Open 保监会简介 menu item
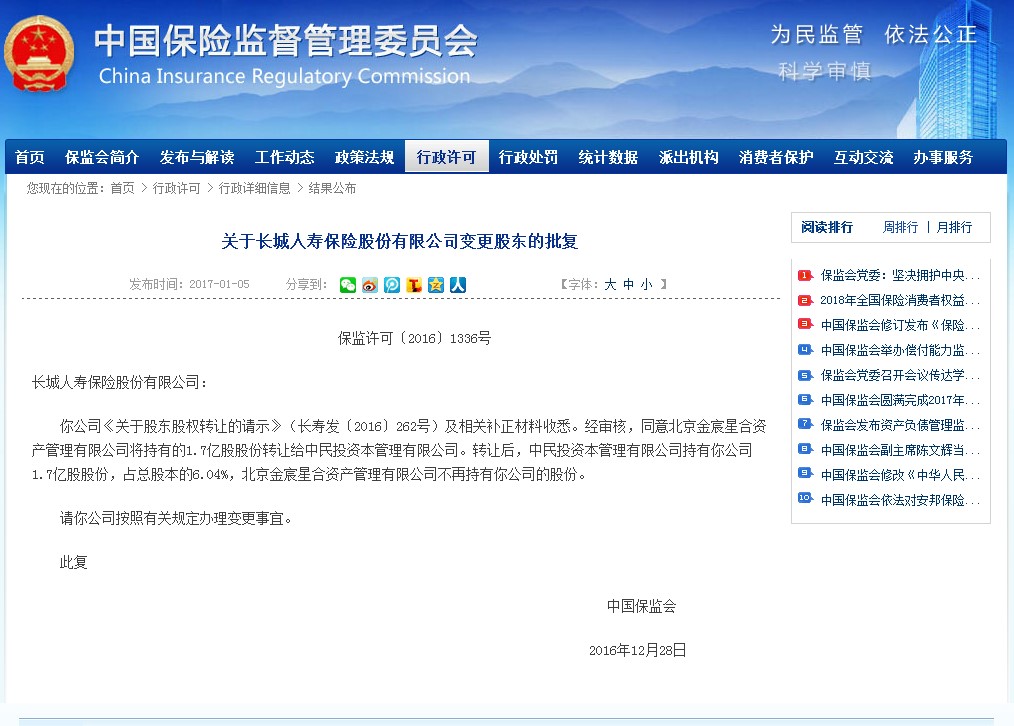Screen dimensions: 1014x726 (102, 157)
